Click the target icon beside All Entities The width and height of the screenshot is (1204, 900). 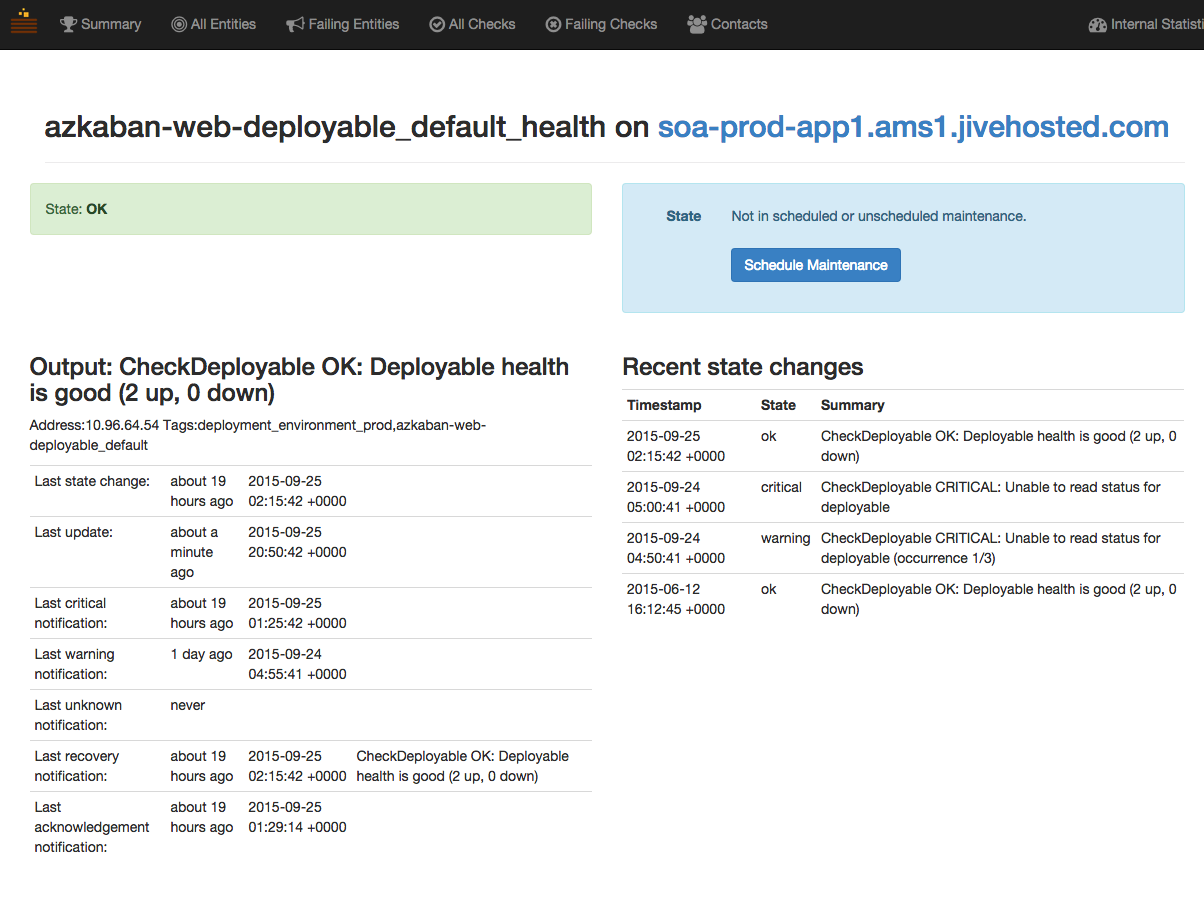(x=179, y=24)
